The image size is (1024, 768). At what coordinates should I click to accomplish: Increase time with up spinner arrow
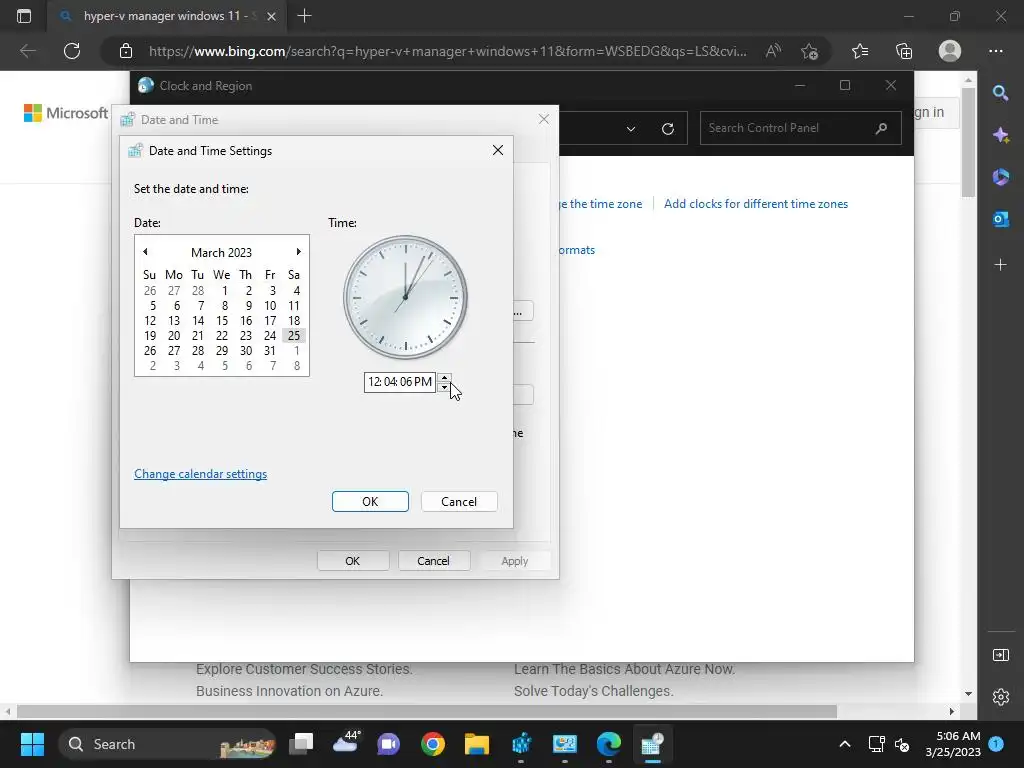[444, 377]
